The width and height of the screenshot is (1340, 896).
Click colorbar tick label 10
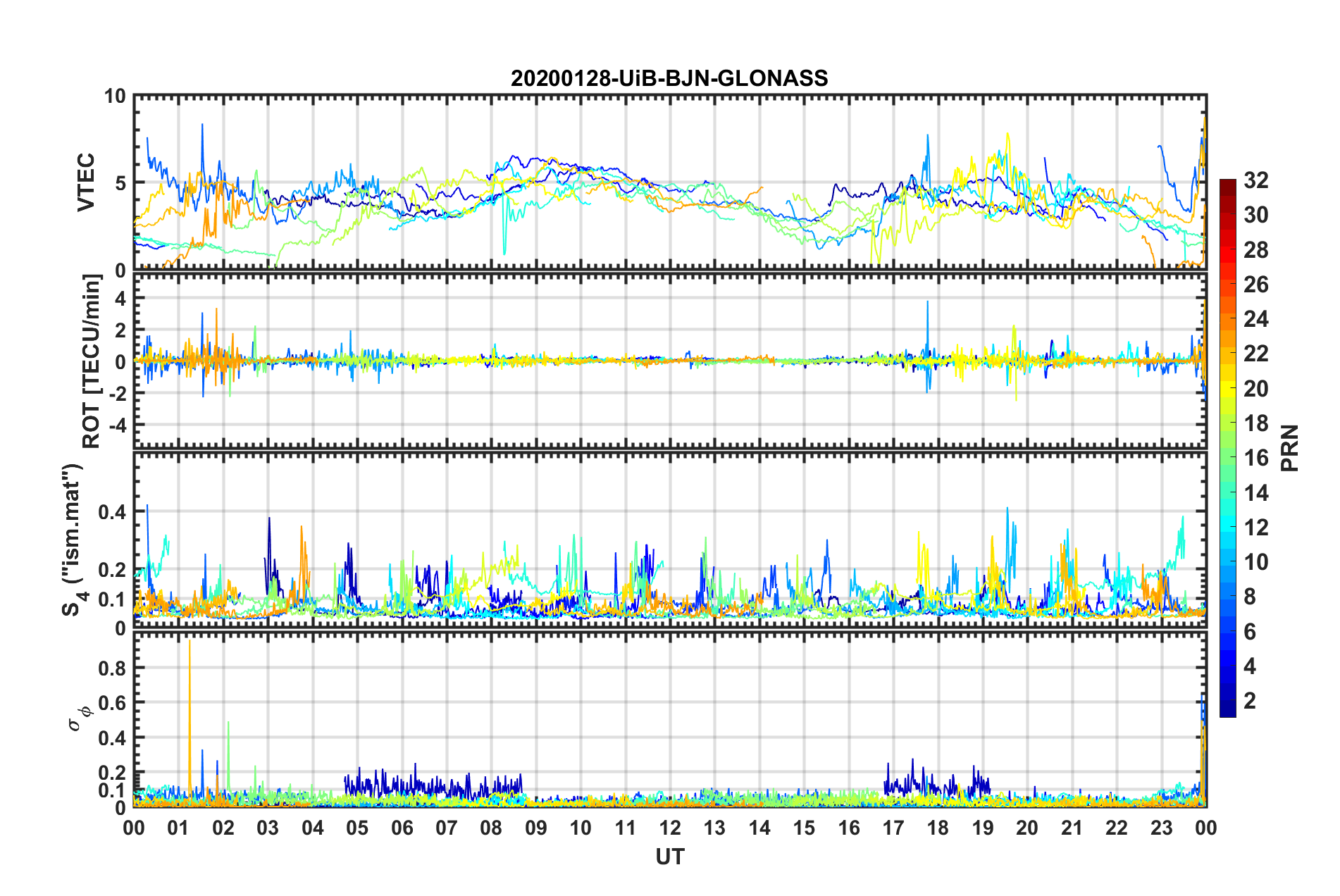coord(1255,562)
